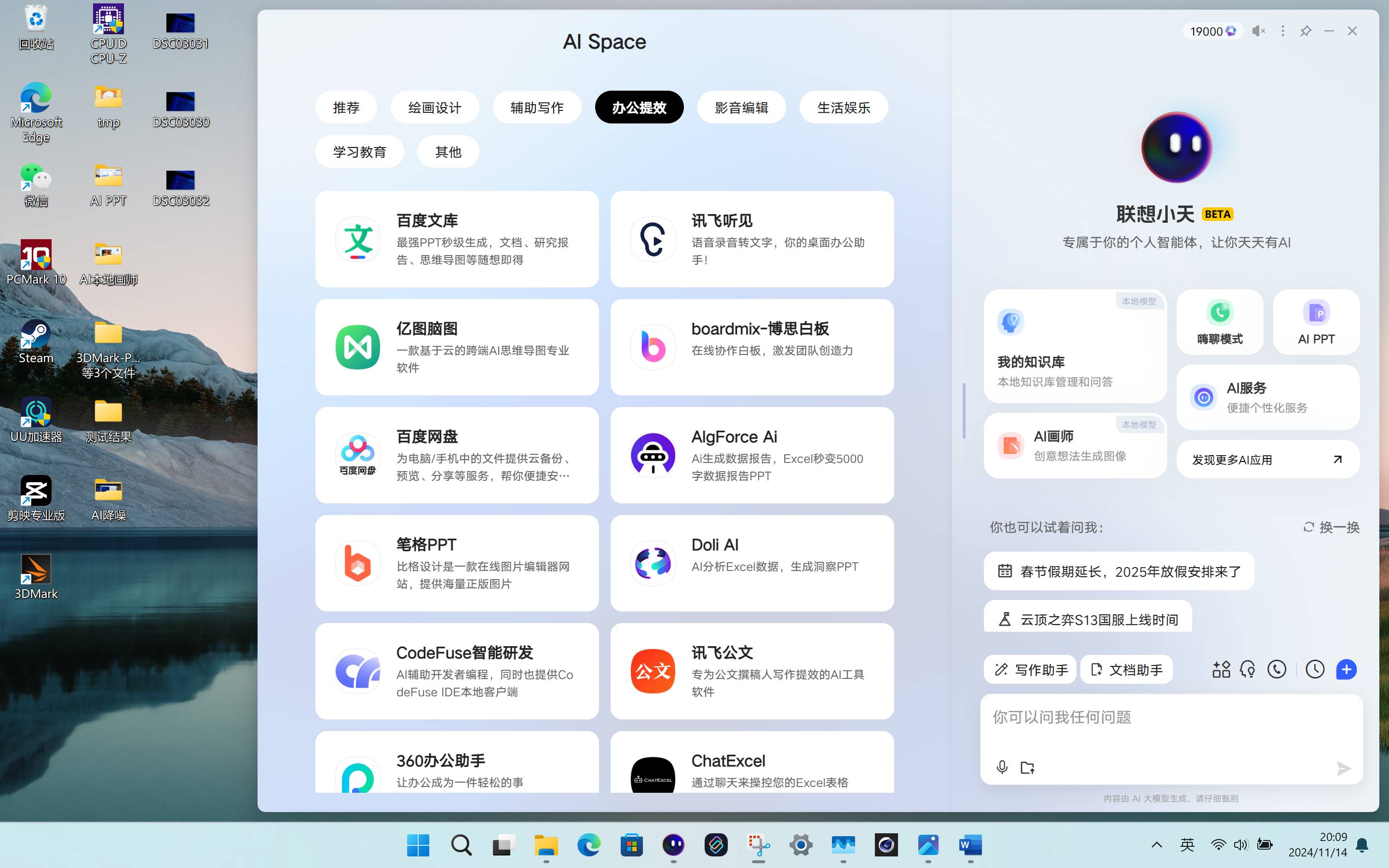
Task: Open the AlgForce Ai app card
Action: point(752,455)
